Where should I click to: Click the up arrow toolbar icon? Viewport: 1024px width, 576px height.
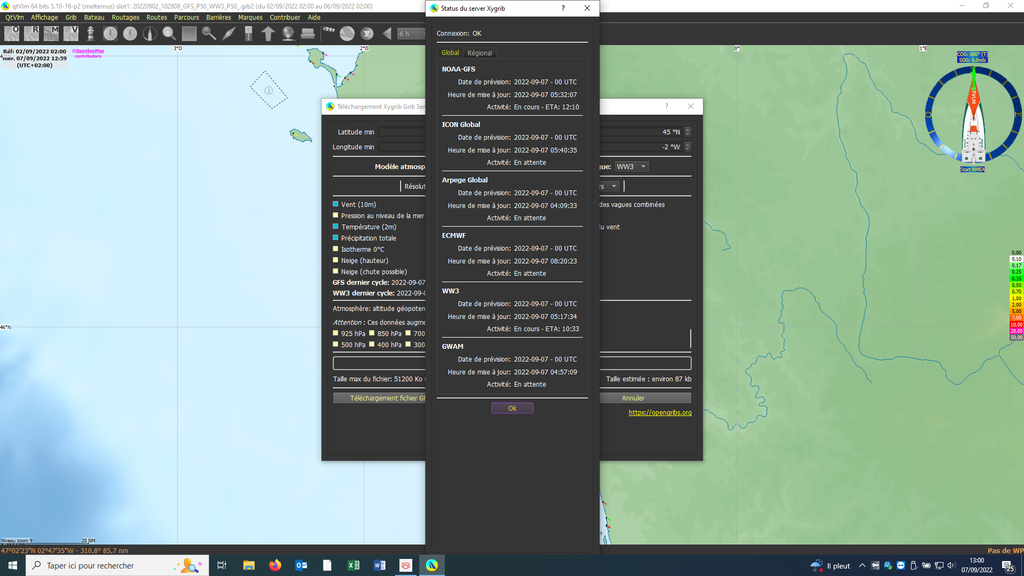point(268,33)
